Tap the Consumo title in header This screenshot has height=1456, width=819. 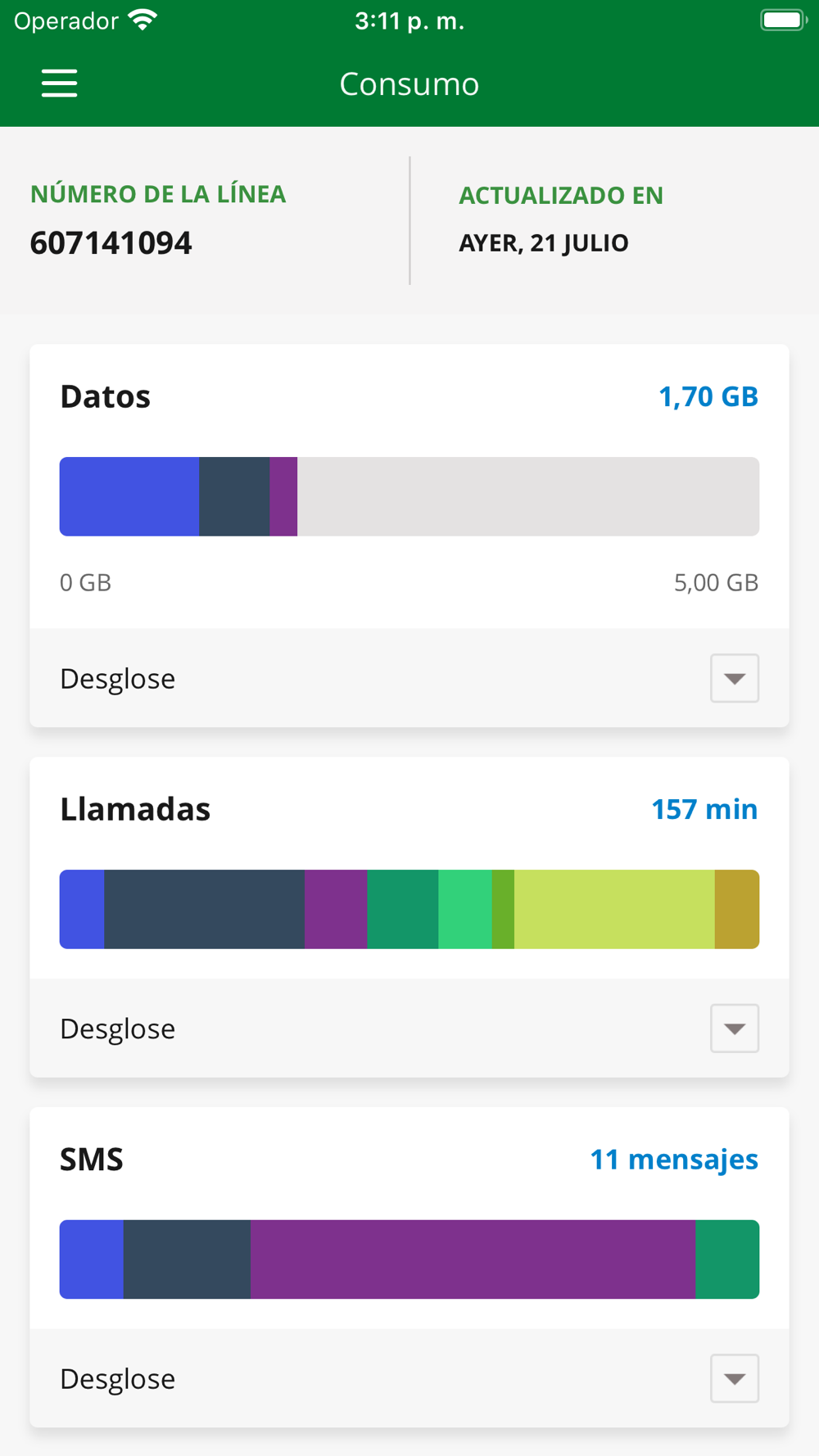(409, 84)
